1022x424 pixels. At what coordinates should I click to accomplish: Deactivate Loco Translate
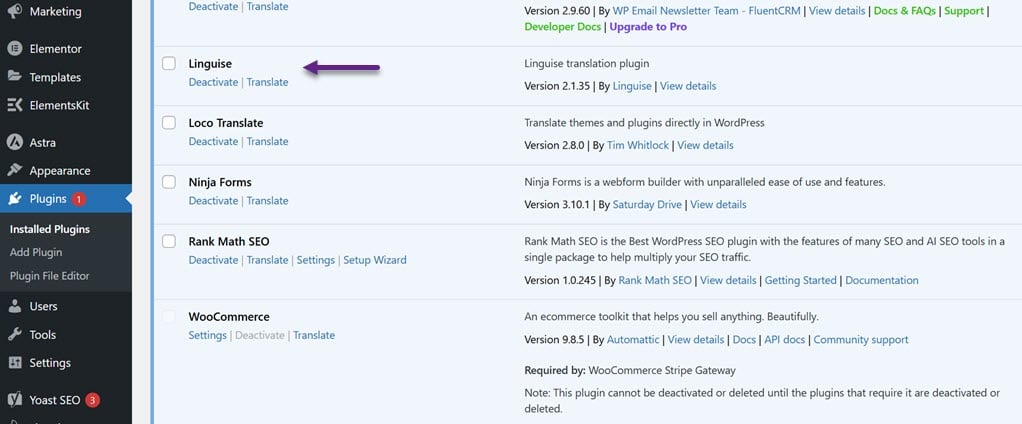tap(213, 141)
